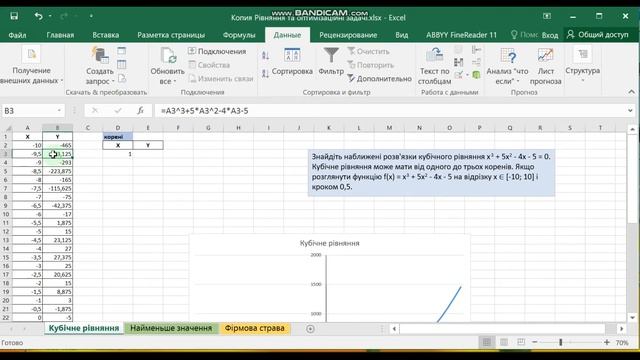
Task: Expand the Структура outline group
Action: (582, 64)
